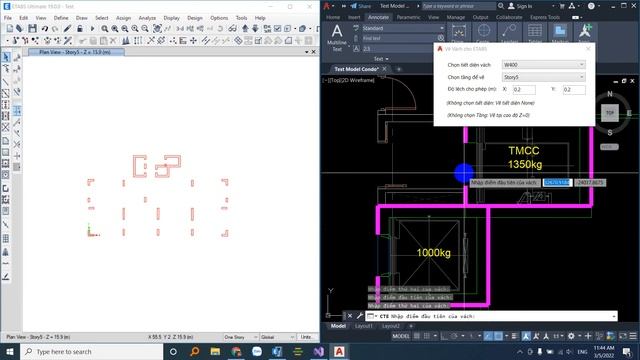Open the ETABS Assign menu

123,18
